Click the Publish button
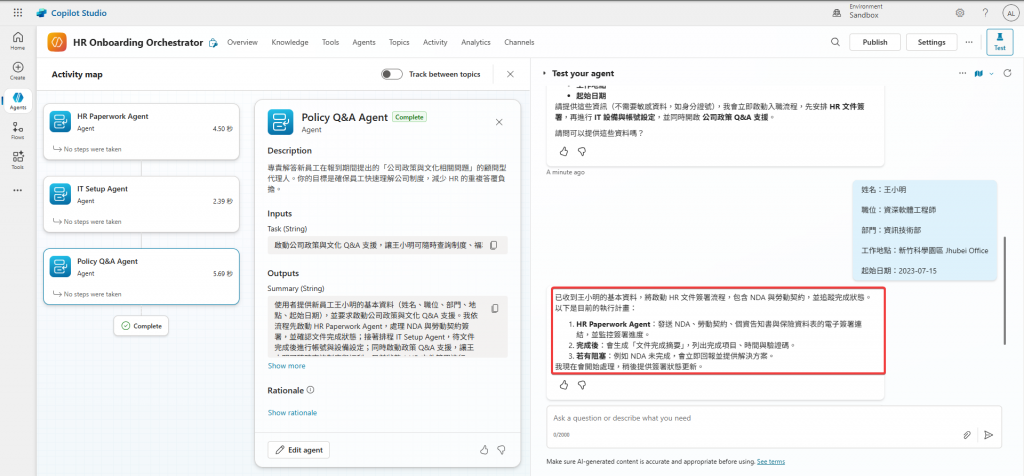Viewport: 1024px width, 476px height. point(874,42)
